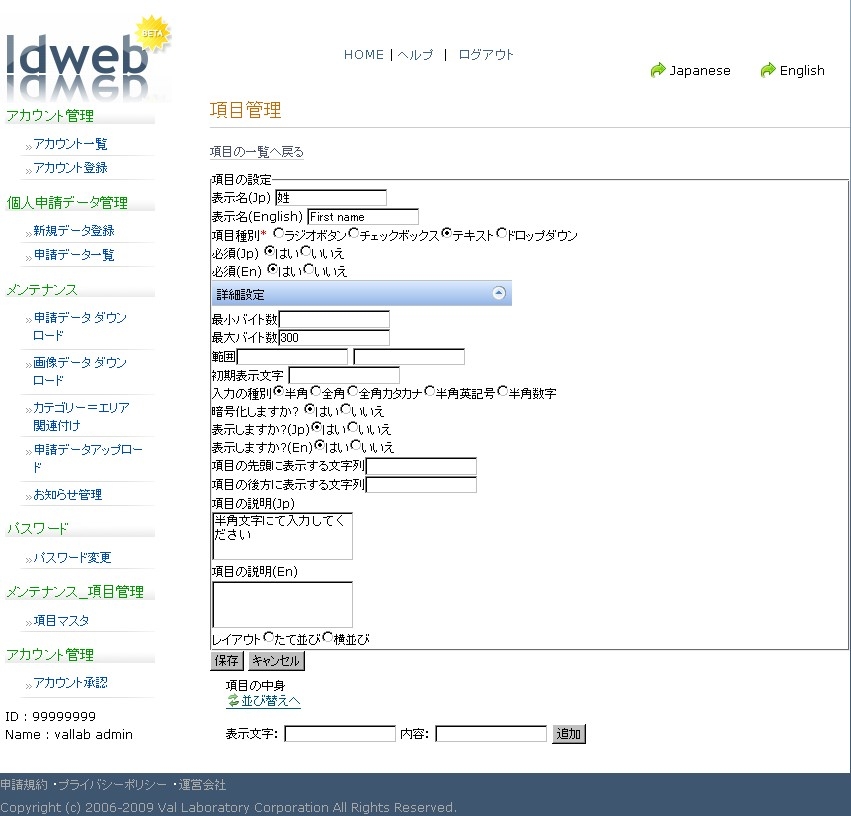This screenshot has height=816, width=851.
Task: Open 画像データ ダウンロード in sidebar
Action: pos(80,371)
